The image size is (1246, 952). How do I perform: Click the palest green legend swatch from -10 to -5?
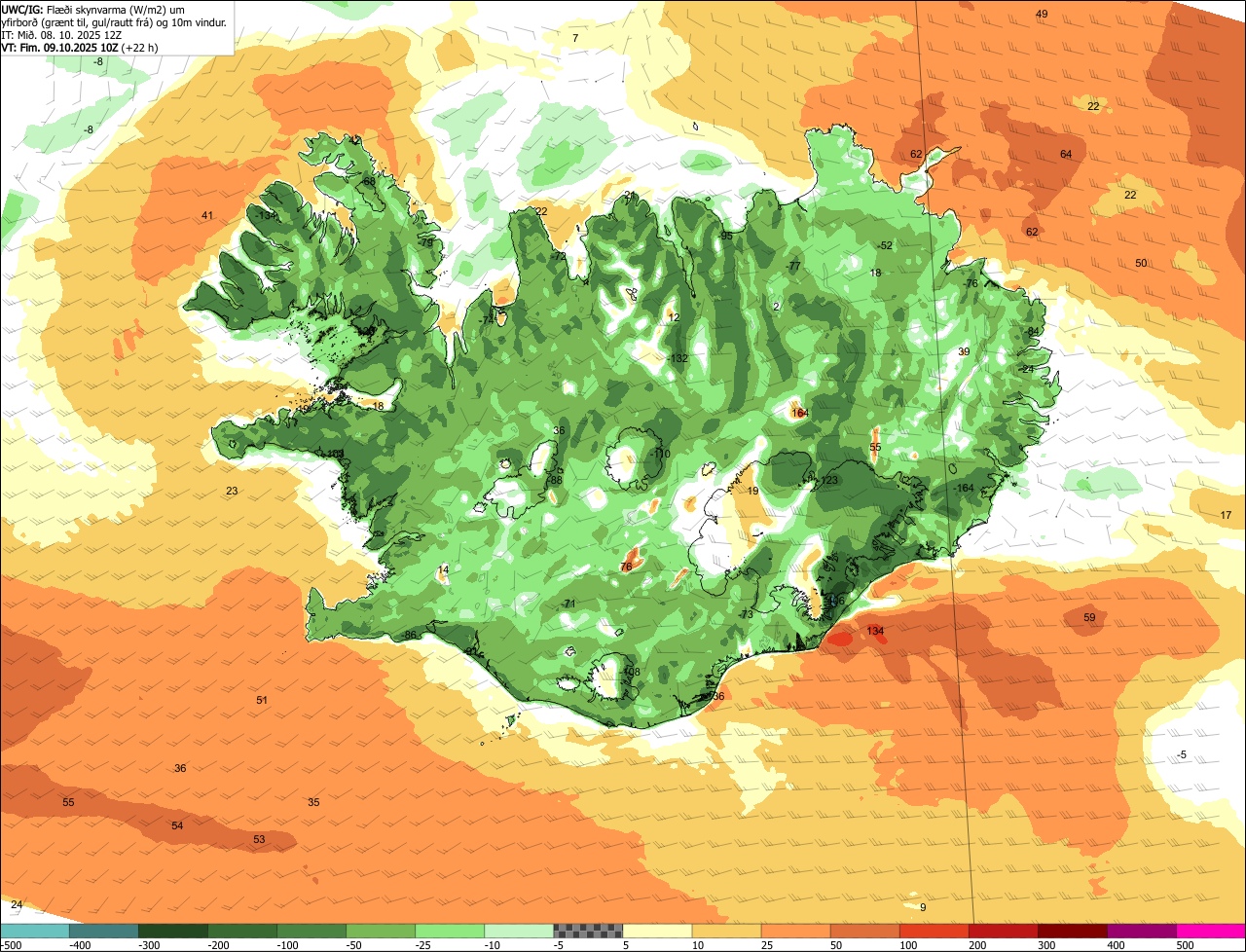519,931
